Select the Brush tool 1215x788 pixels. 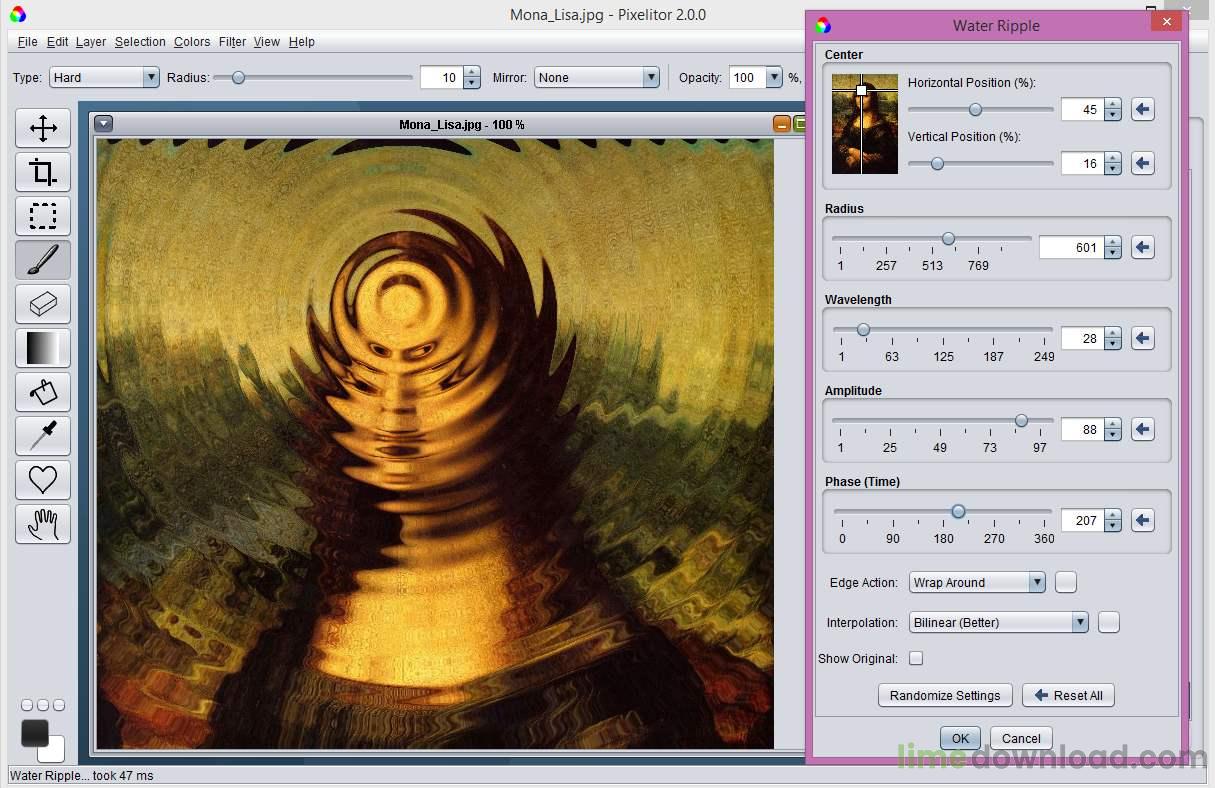click(x=42, y=260)
